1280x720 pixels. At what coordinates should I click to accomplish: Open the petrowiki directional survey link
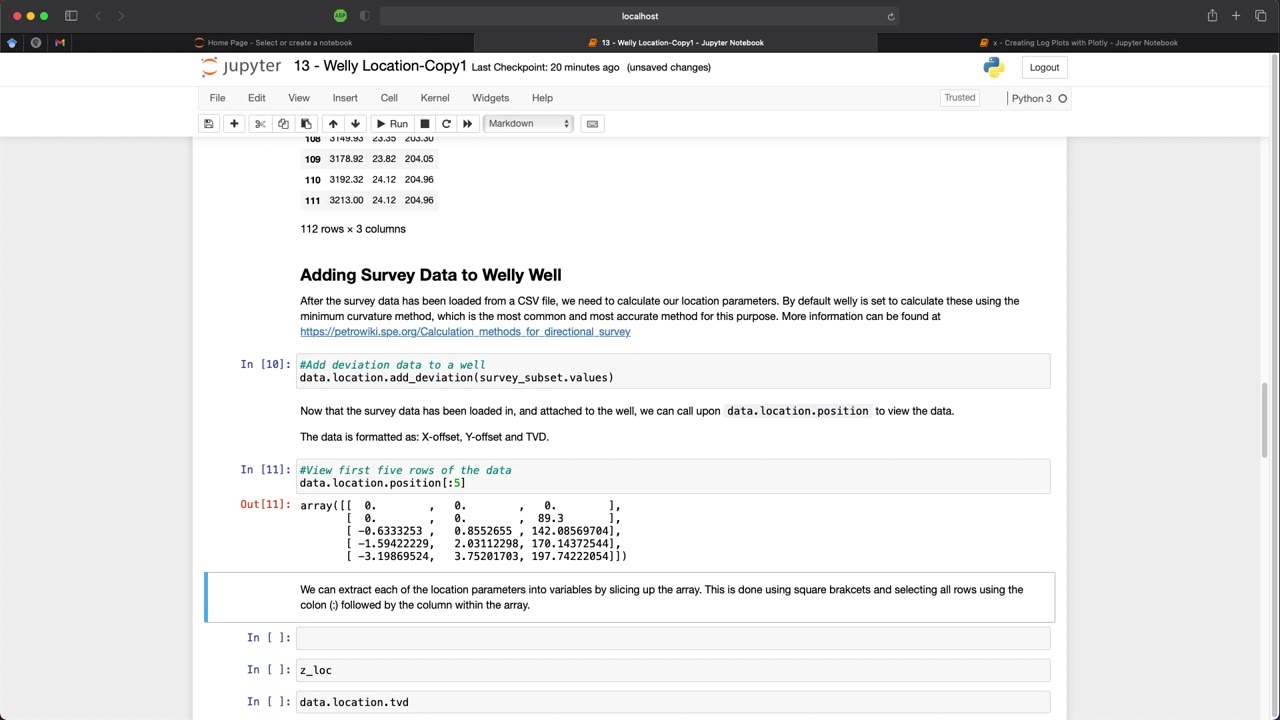(x=465, y=331)
